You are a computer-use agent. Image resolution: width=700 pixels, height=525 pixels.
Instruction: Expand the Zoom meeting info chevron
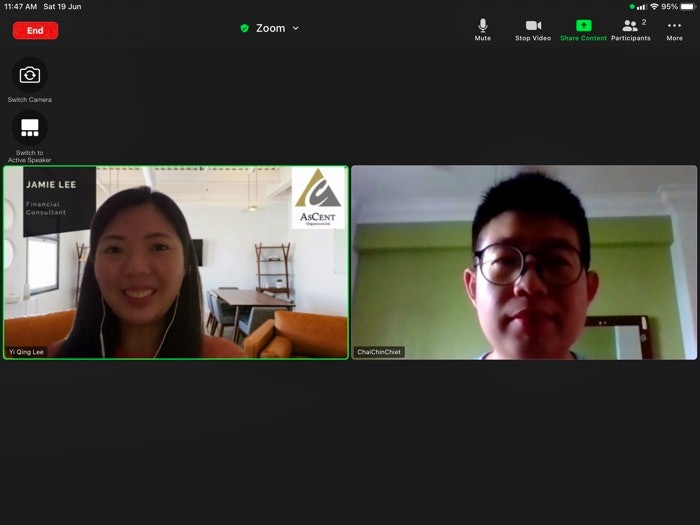pyautogui.click(x=296, y=28)
